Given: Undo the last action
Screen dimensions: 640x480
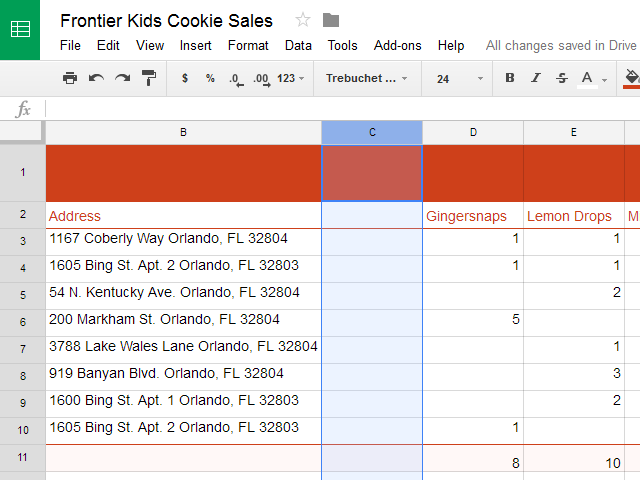Looking at the screenshot, I should click(96, 78).
